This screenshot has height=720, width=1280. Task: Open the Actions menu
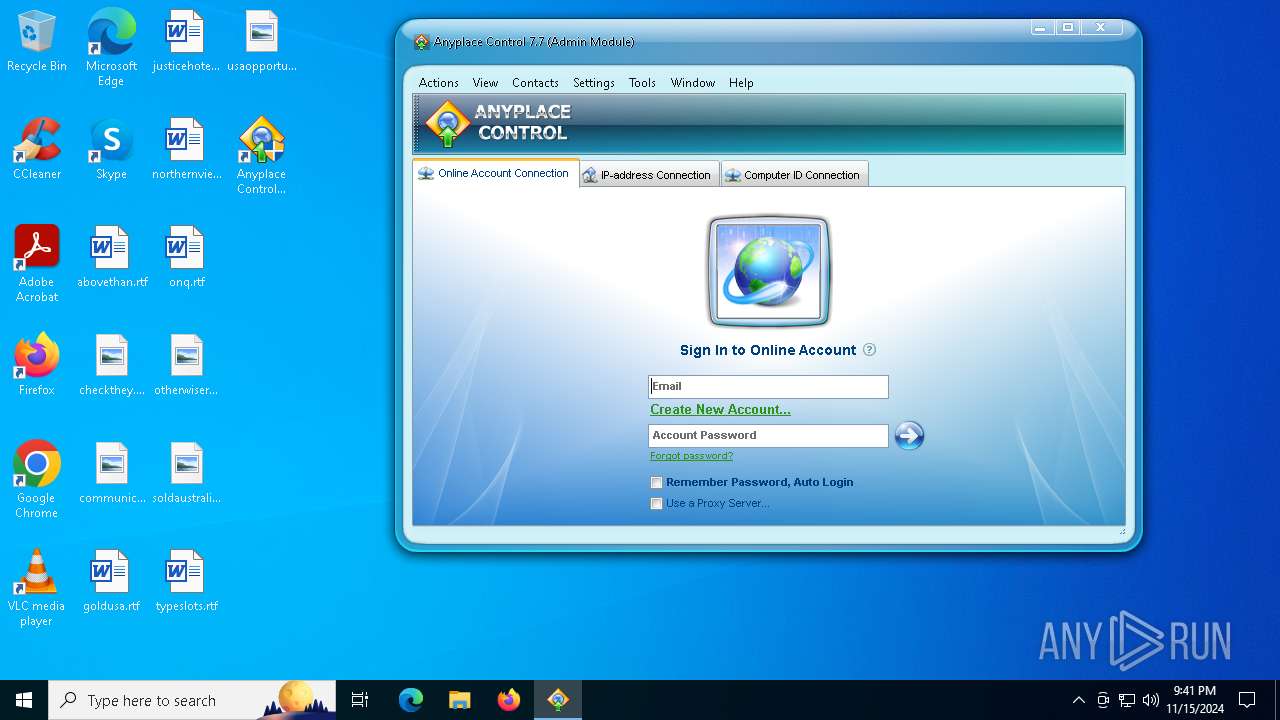click(x=438, y=83)
